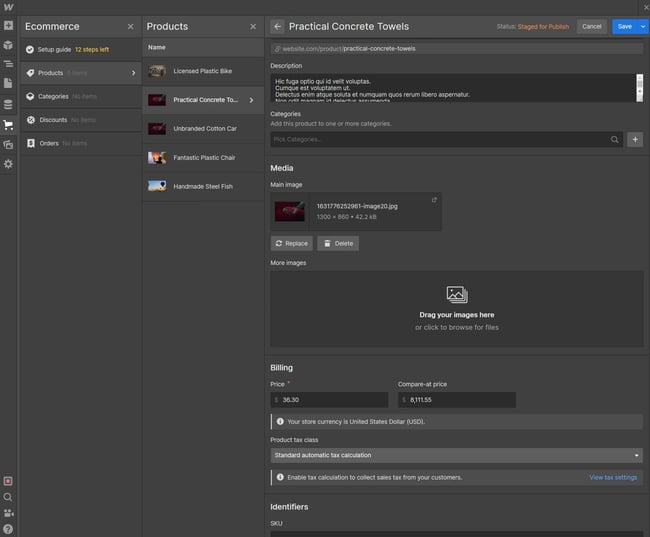This screenshot has width=650, height=537.
Task: Select Discounts in Ecommerce menu
Action: [x=53, y=120]
